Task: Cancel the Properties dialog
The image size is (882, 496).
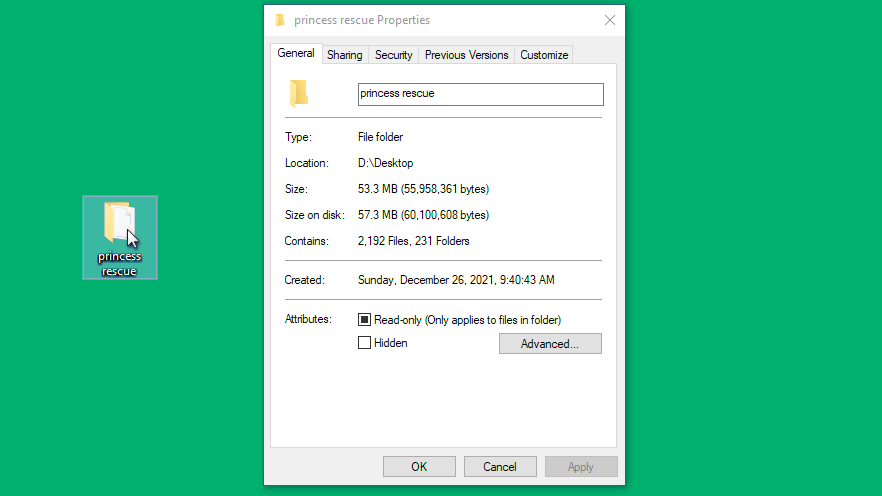Action: [500, 467]
